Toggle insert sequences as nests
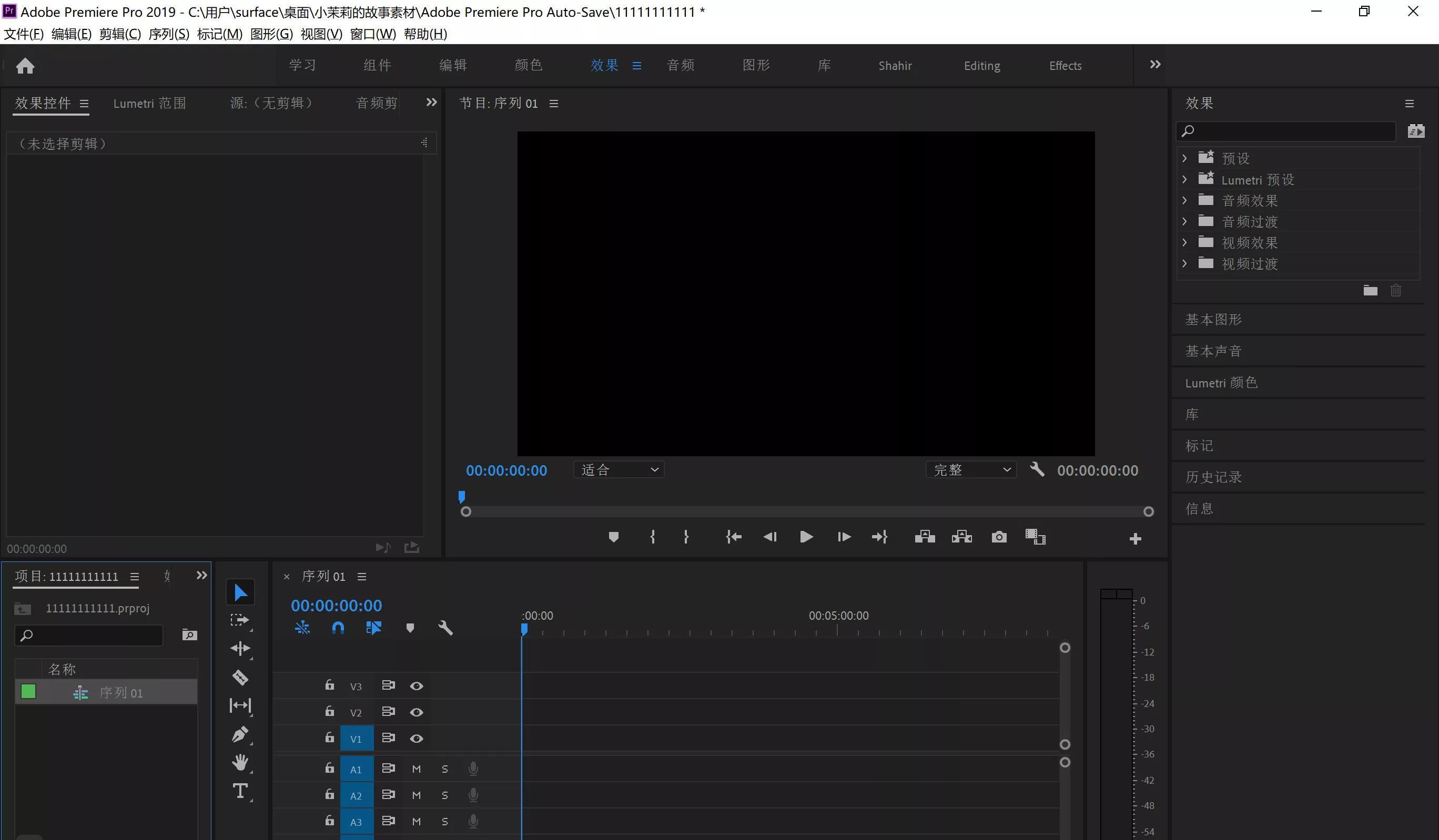The width and height of the screenshot is (1439, 840). tap(302, 628)
